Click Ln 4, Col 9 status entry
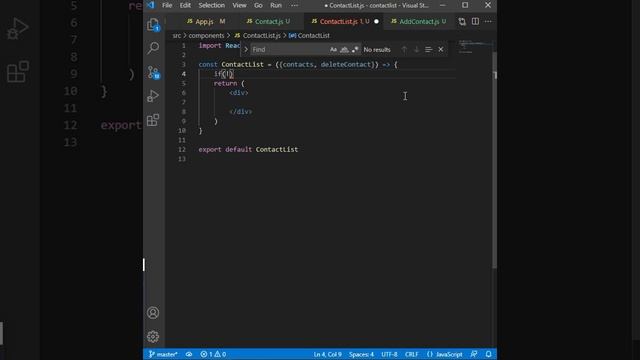 point(327,354)
